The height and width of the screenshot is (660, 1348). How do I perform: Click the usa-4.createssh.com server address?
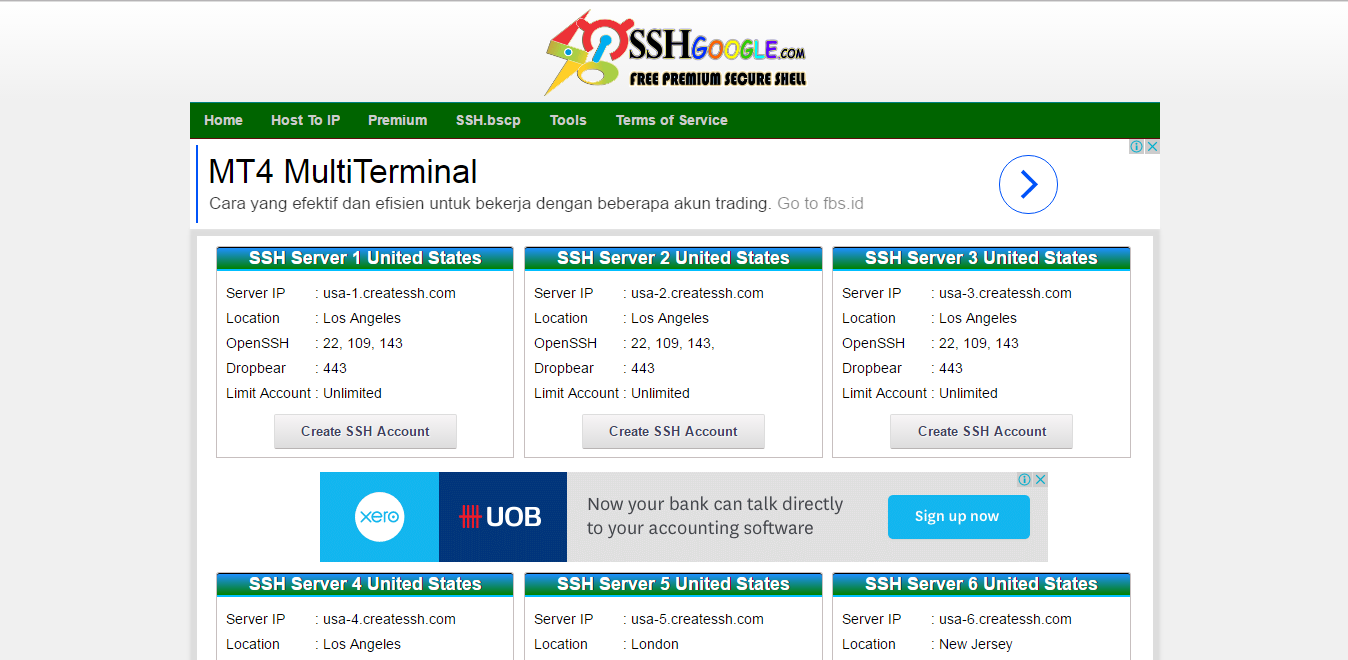click(389, 619)
